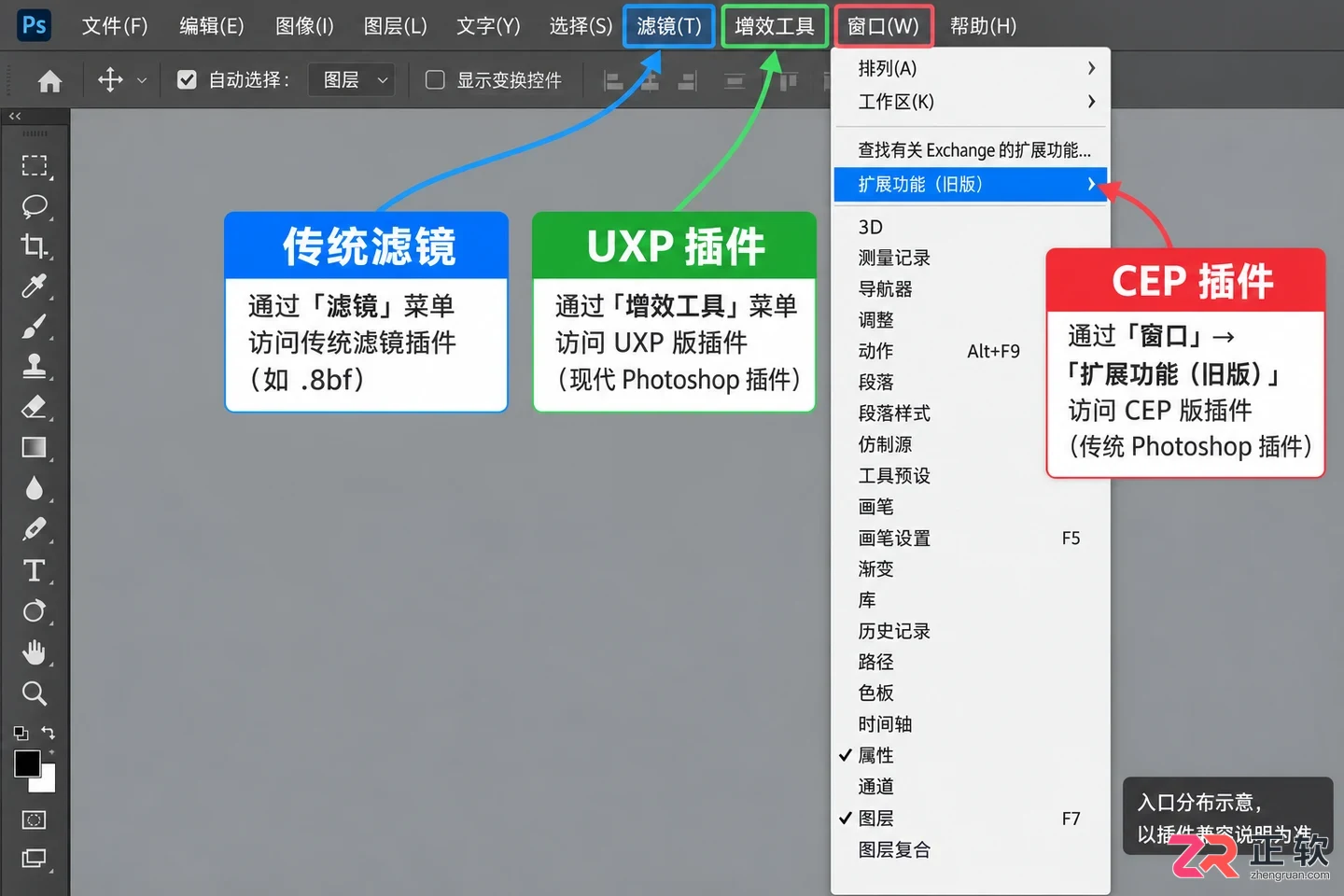Viewport: 1344px width, 896px height.
Task: Select the Ellipse shape tool
Action: click(x=35, y=611)
